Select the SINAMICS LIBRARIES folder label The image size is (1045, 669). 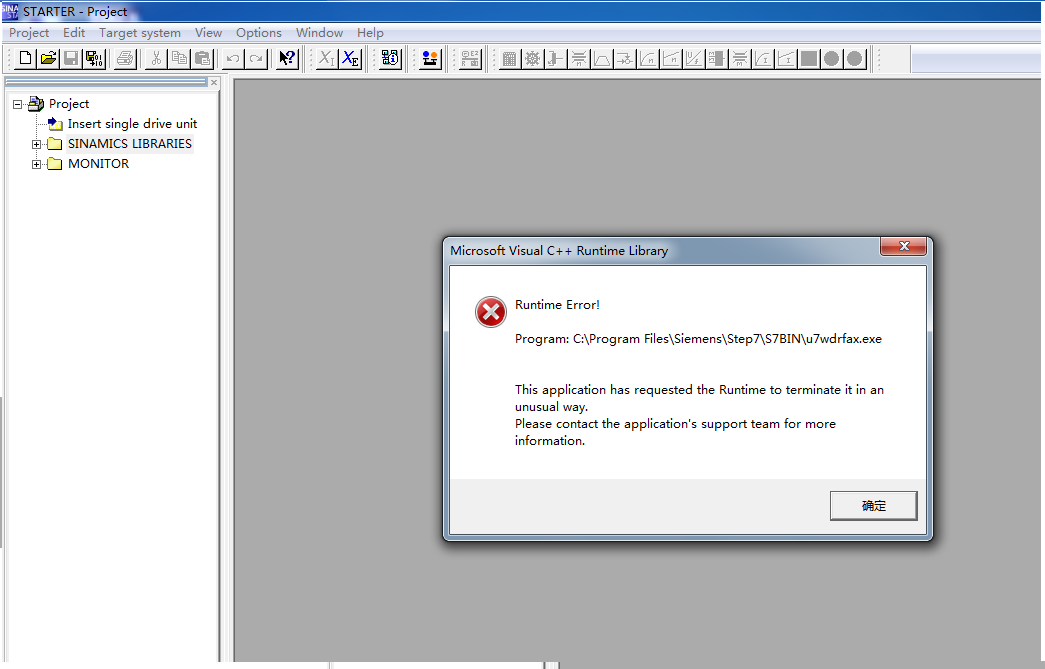coord(129,144)
